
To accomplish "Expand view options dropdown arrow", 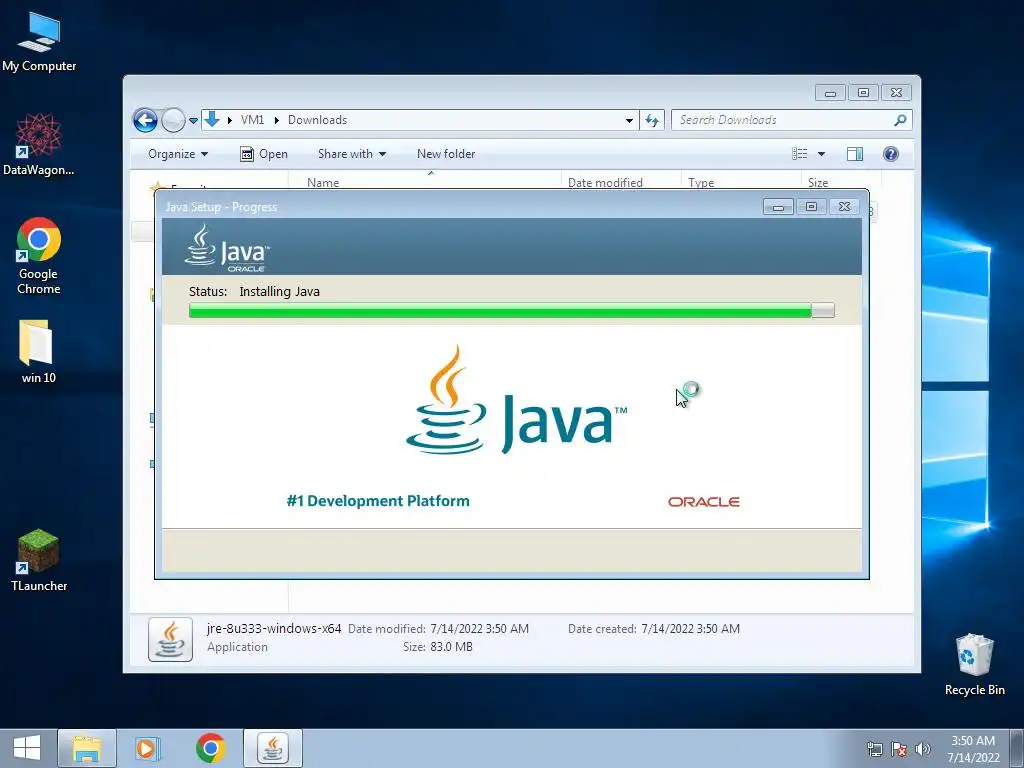I will 822,154.
